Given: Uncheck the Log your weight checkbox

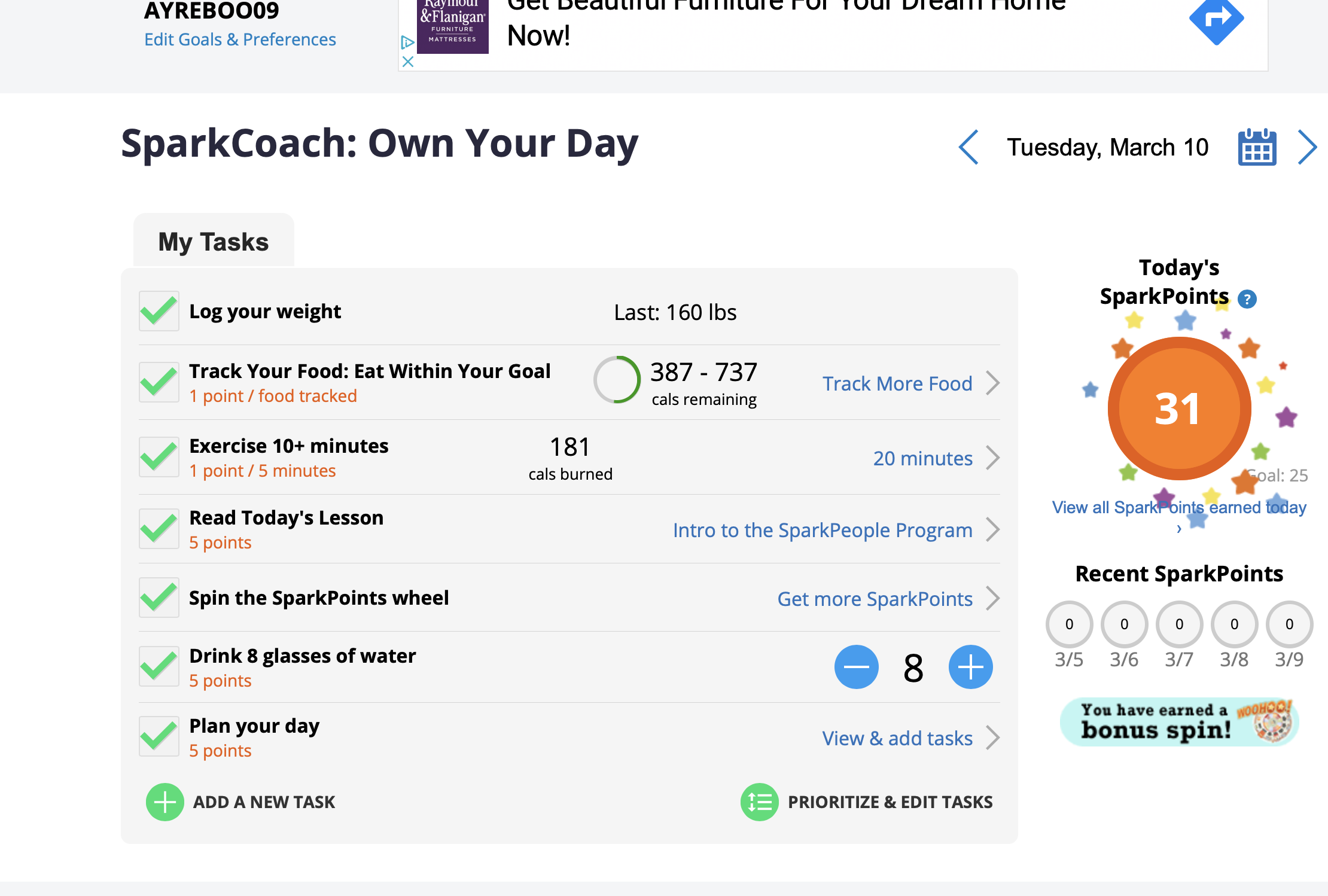Looking at the screenshot, I should coord(159,311).
